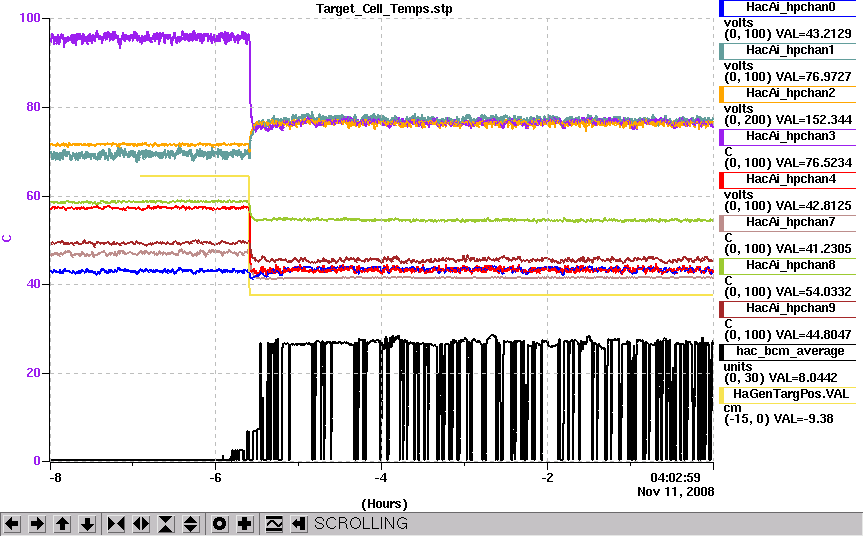Click the x-axis tick label -4

pyautogui.click(x=381, y=478)
